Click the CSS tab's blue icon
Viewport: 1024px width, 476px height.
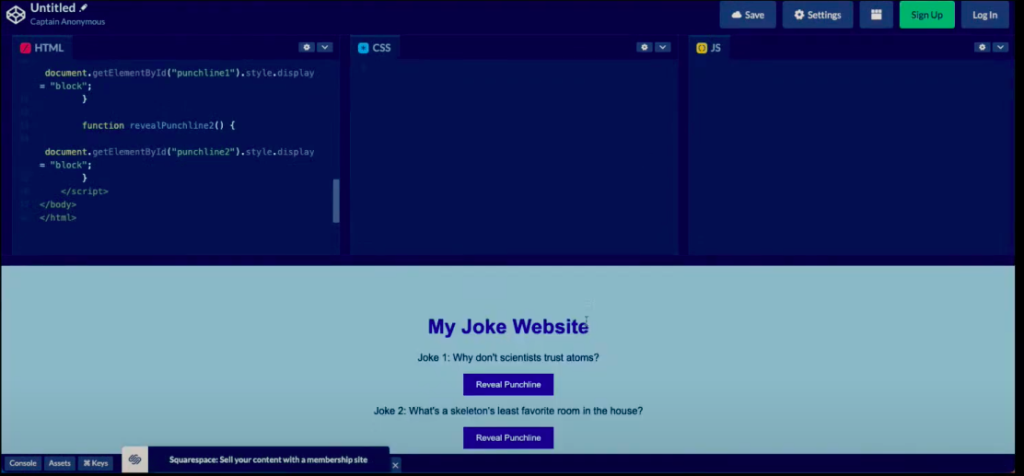pos(363,48)
